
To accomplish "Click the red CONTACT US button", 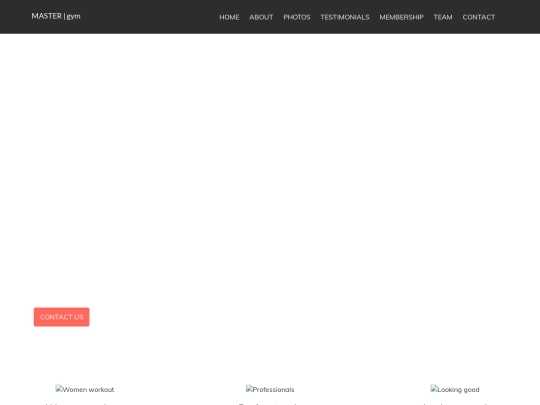I will click(x=62, y=317).
